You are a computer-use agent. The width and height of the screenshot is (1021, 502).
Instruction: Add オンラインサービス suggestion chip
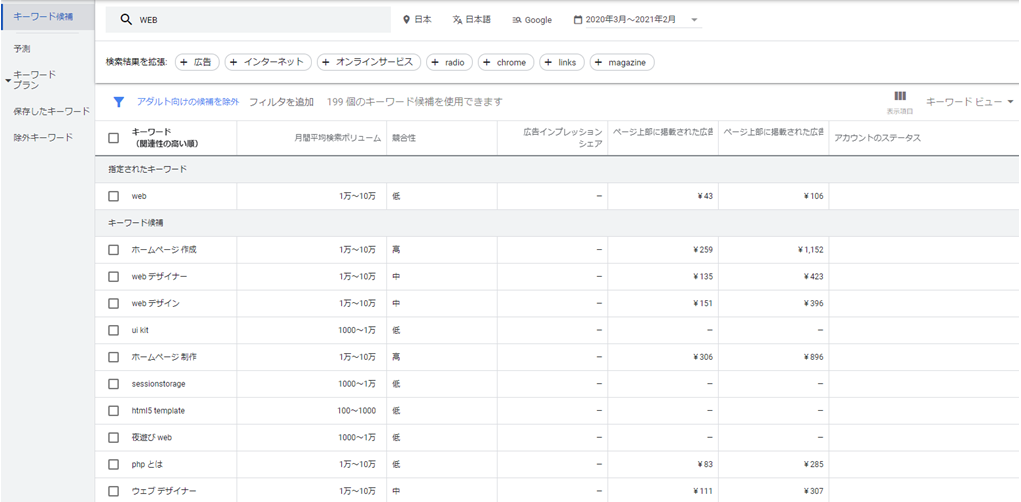(x=369, y=63)
